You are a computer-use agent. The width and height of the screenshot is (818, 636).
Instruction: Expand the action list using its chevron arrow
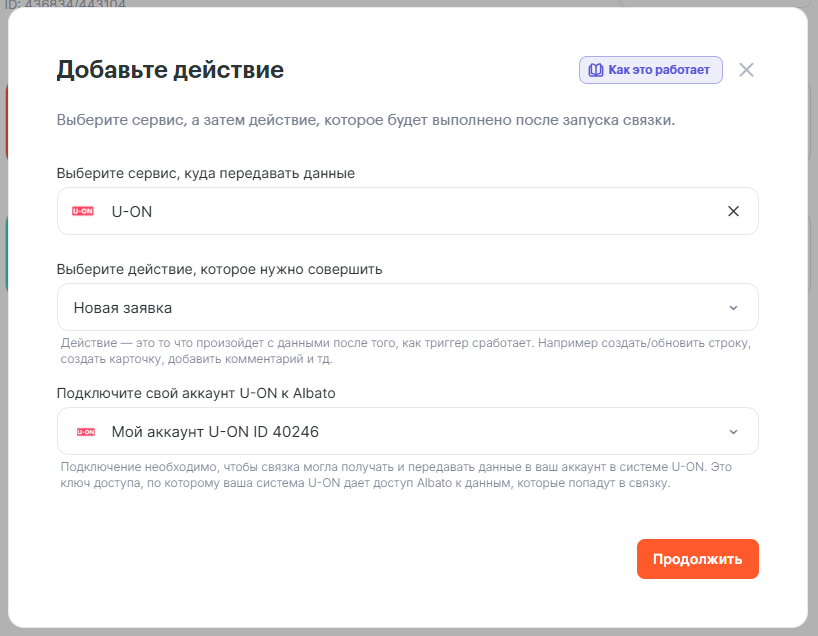tap(733, 308)
